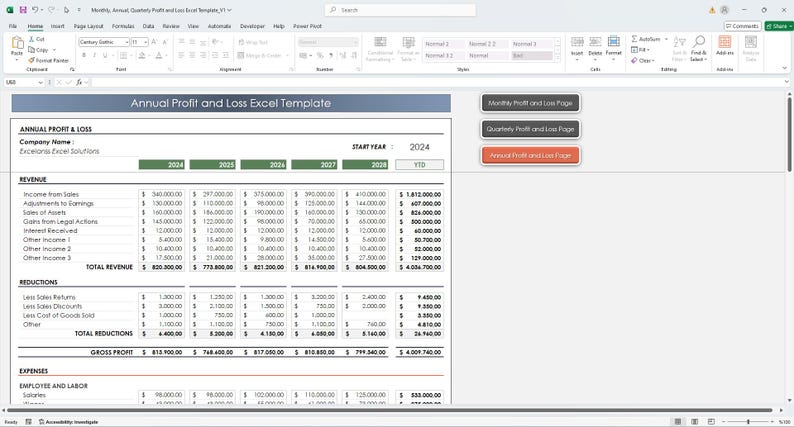
Task: Open the Font size dropdown
Action: pyautogui.click(x=146, y=42)
